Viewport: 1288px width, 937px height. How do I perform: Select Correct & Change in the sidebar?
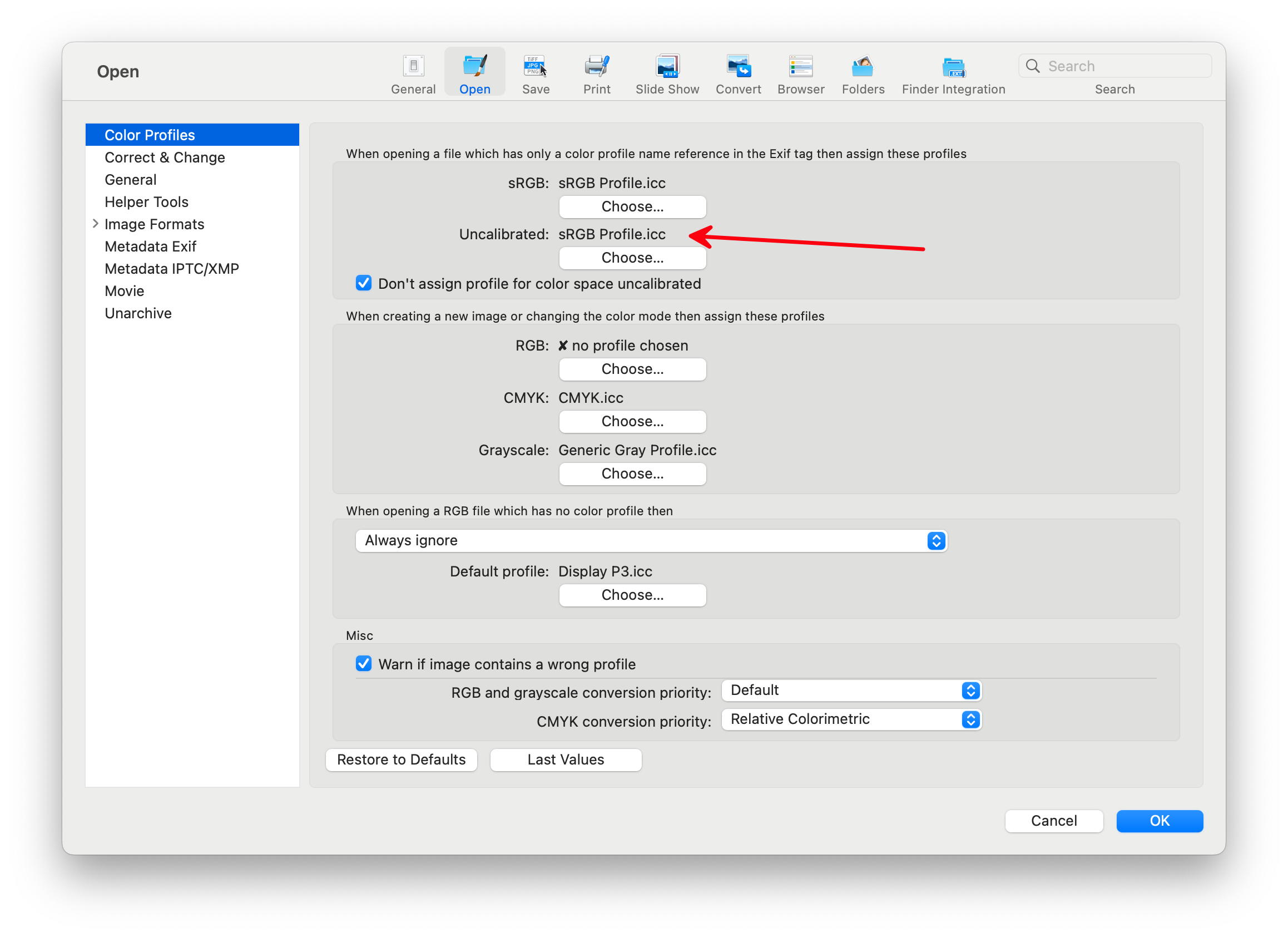192,157
